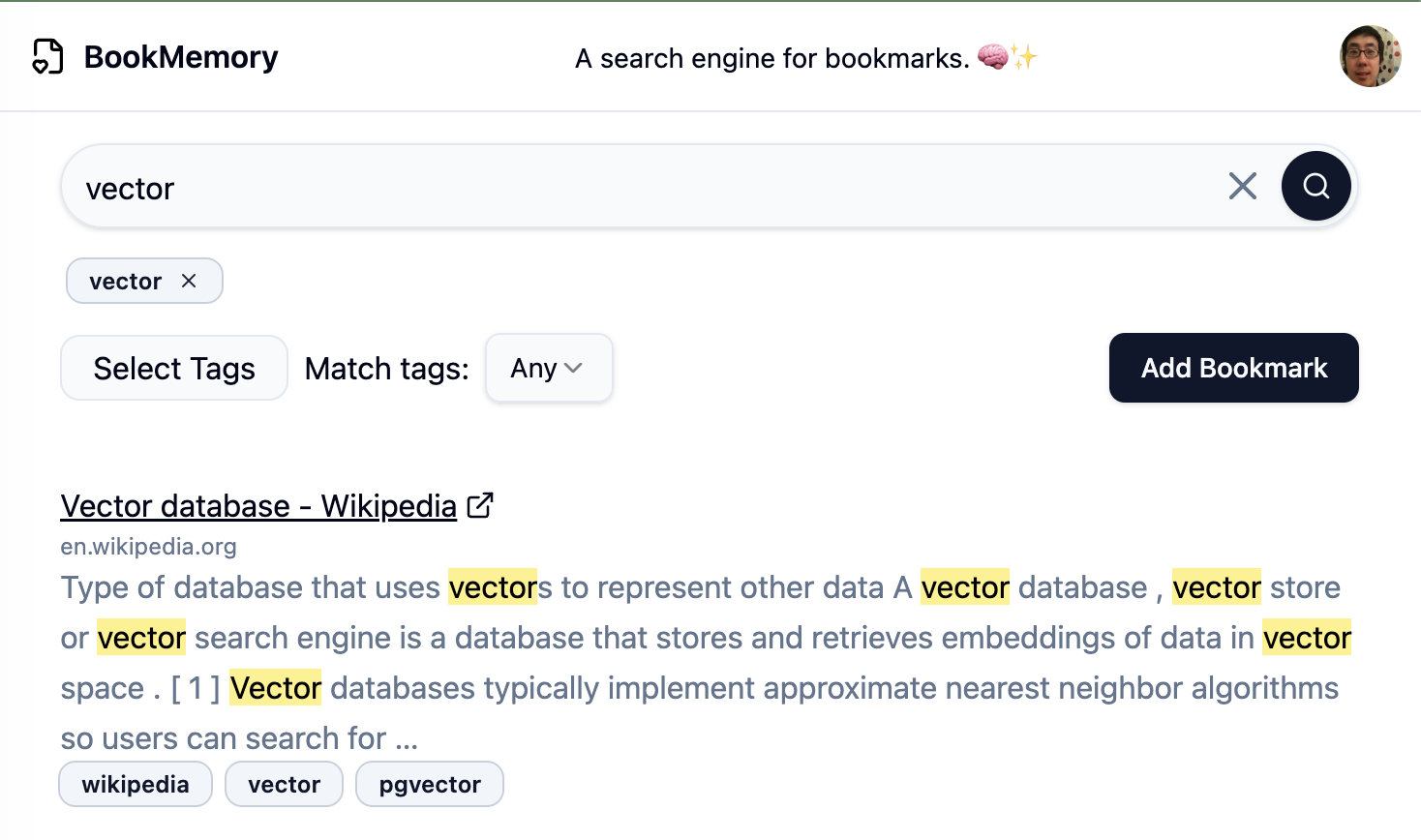Select the en.wikipedia.org source label
1421x840 pixels.
tap(148, 547)
